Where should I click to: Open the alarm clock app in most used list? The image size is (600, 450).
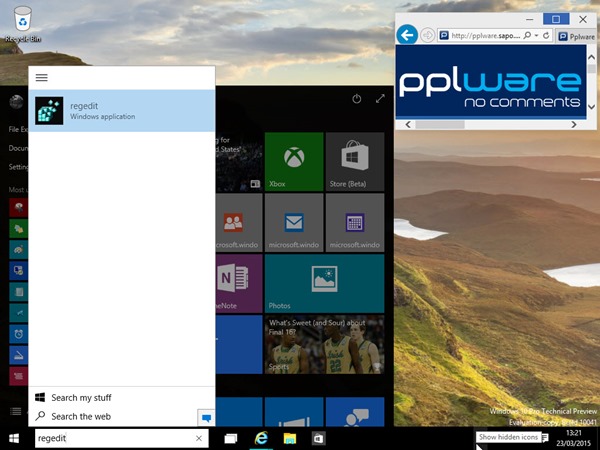18,334
